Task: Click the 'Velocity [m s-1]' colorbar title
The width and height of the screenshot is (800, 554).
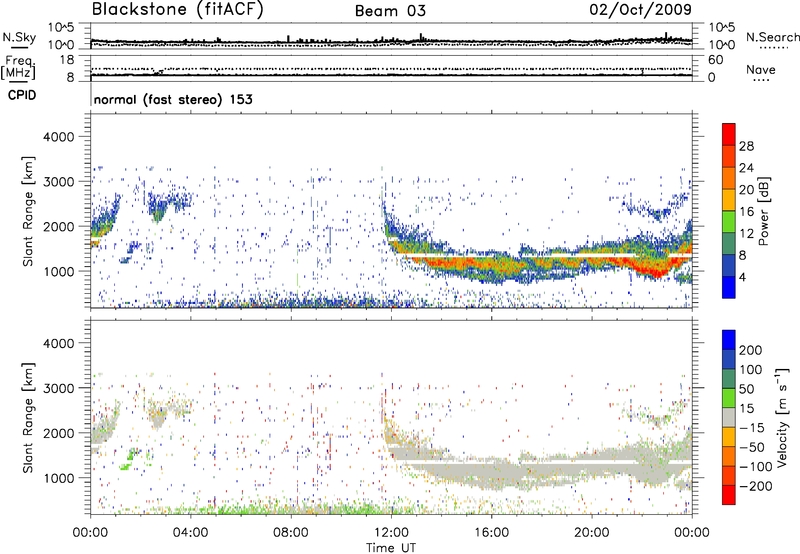Action: 782,417
